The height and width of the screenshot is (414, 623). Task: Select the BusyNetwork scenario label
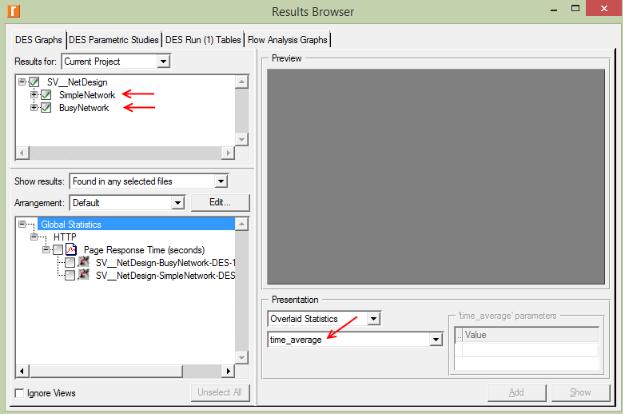84,108
